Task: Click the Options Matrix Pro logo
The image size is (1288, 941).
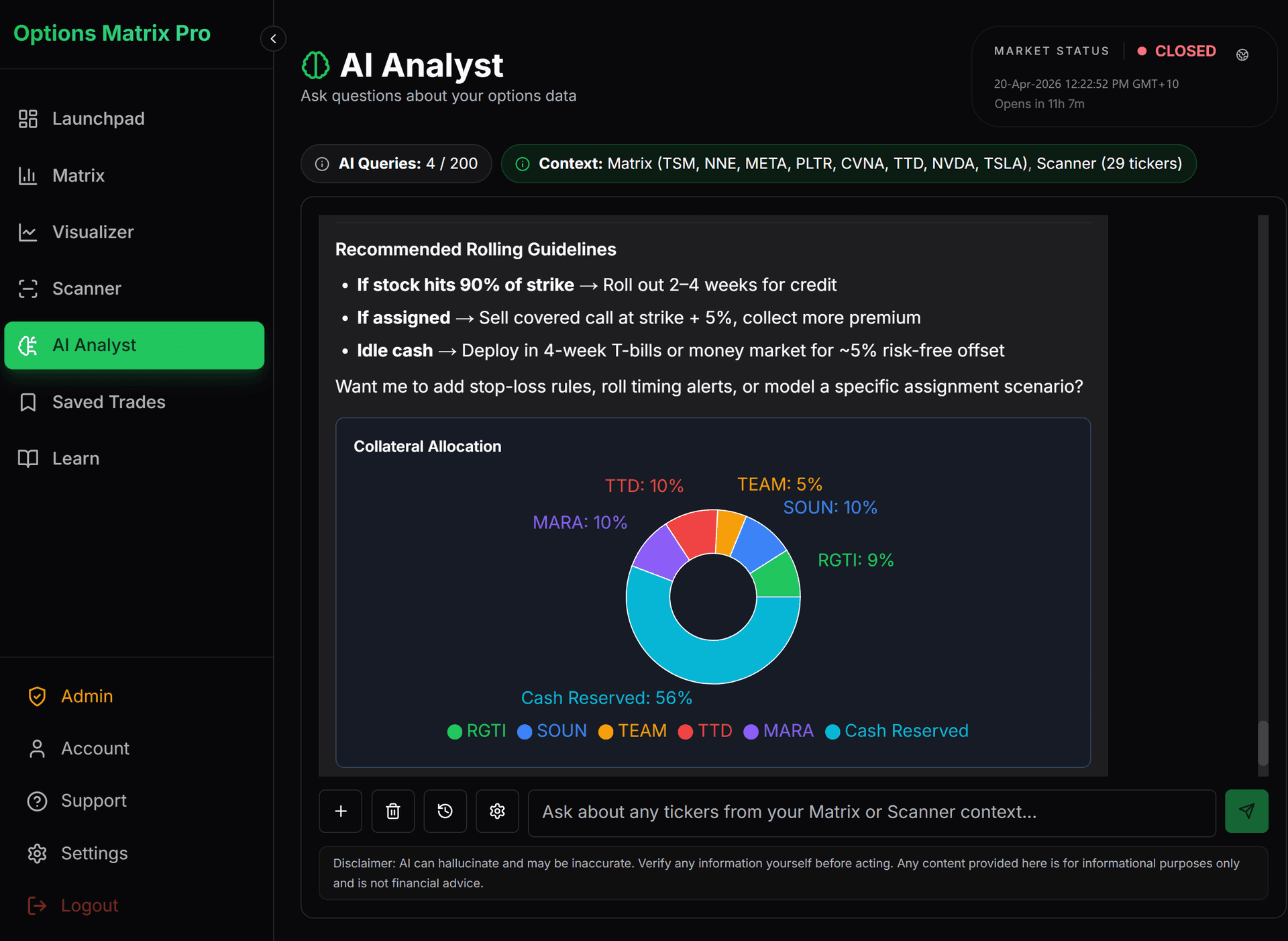Action: coord(112,33)
